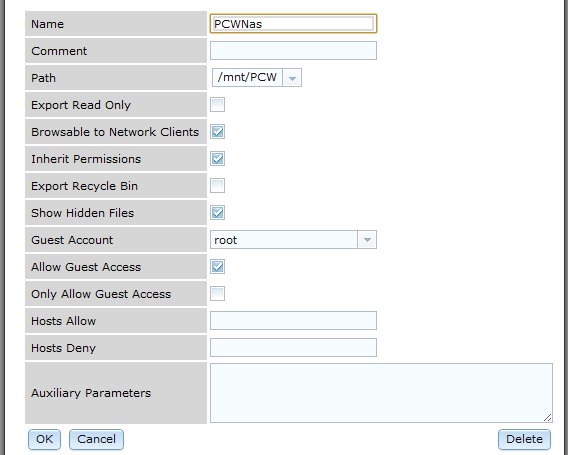Image resolution: width=568 pixels, height=455 pixels.
Task: Click the Name input field
Action: (293, 24)
